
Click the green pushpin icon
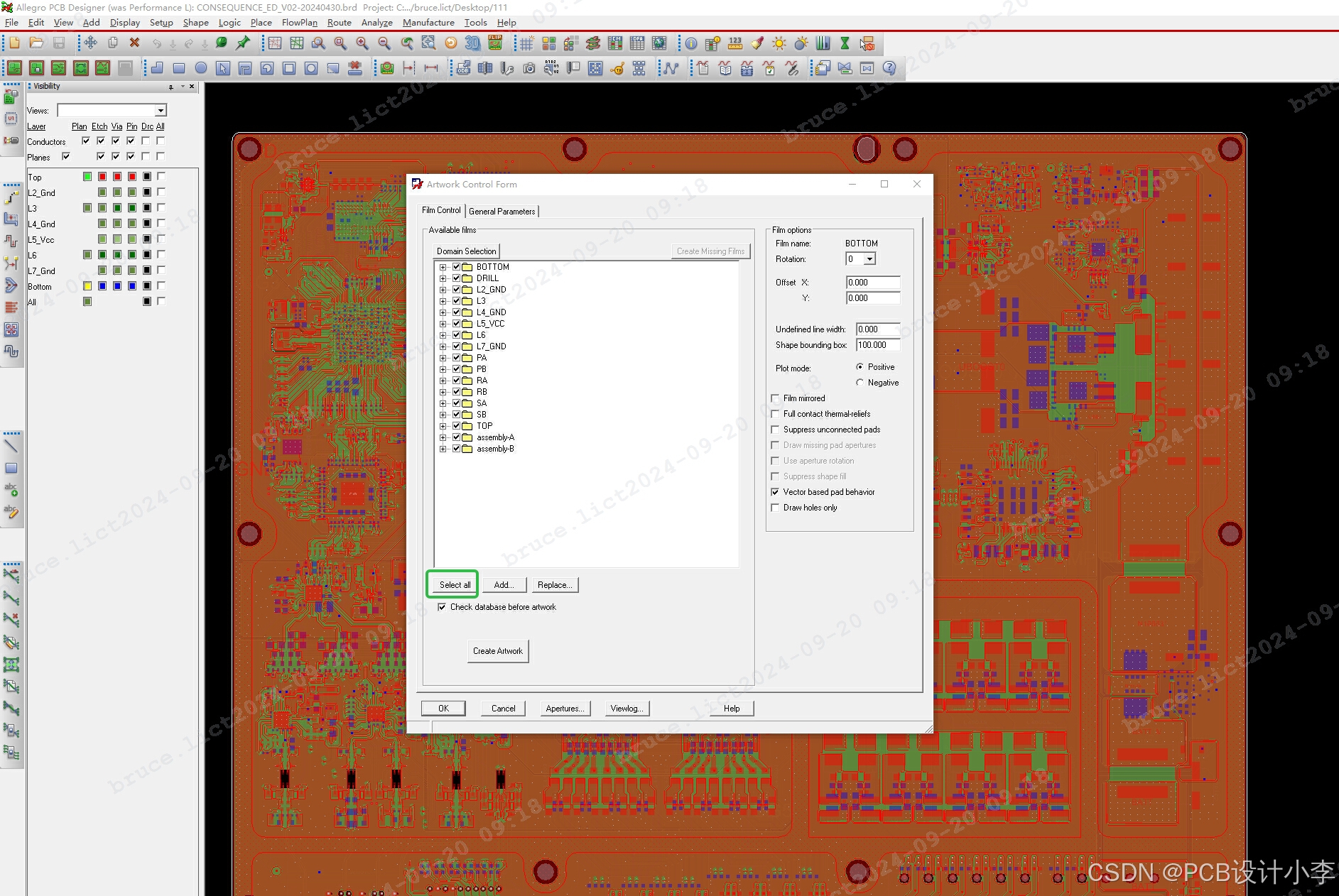click(x=243, y=43)
